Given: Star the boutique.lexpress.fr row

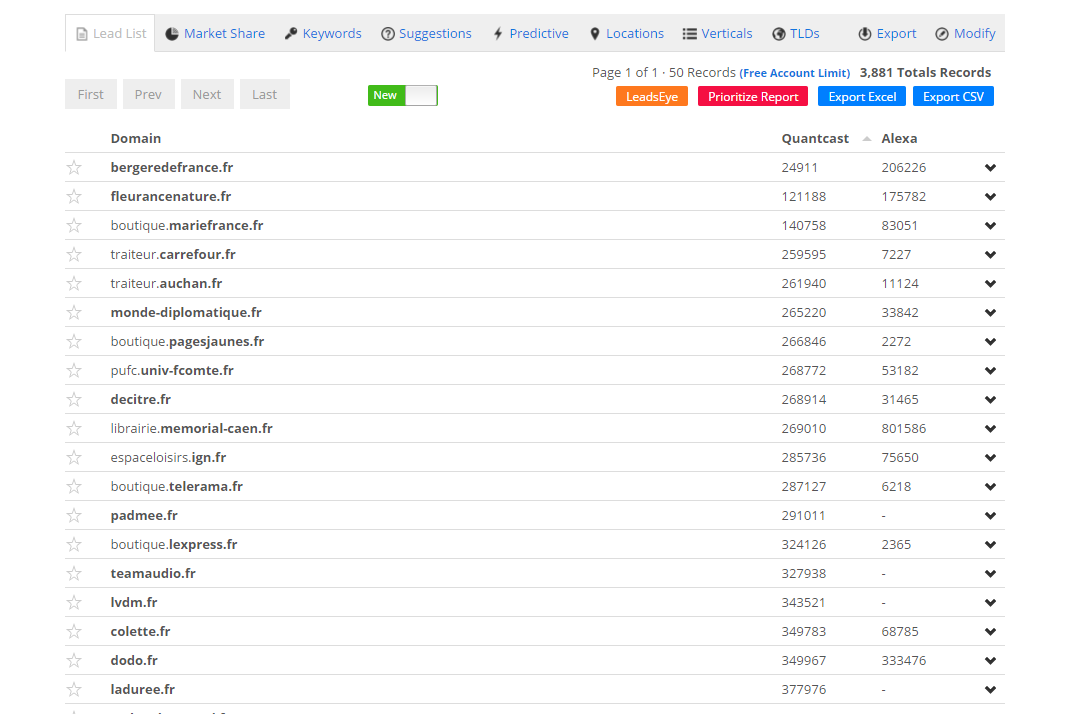Looking at the screenshot, I should point(74,544).
